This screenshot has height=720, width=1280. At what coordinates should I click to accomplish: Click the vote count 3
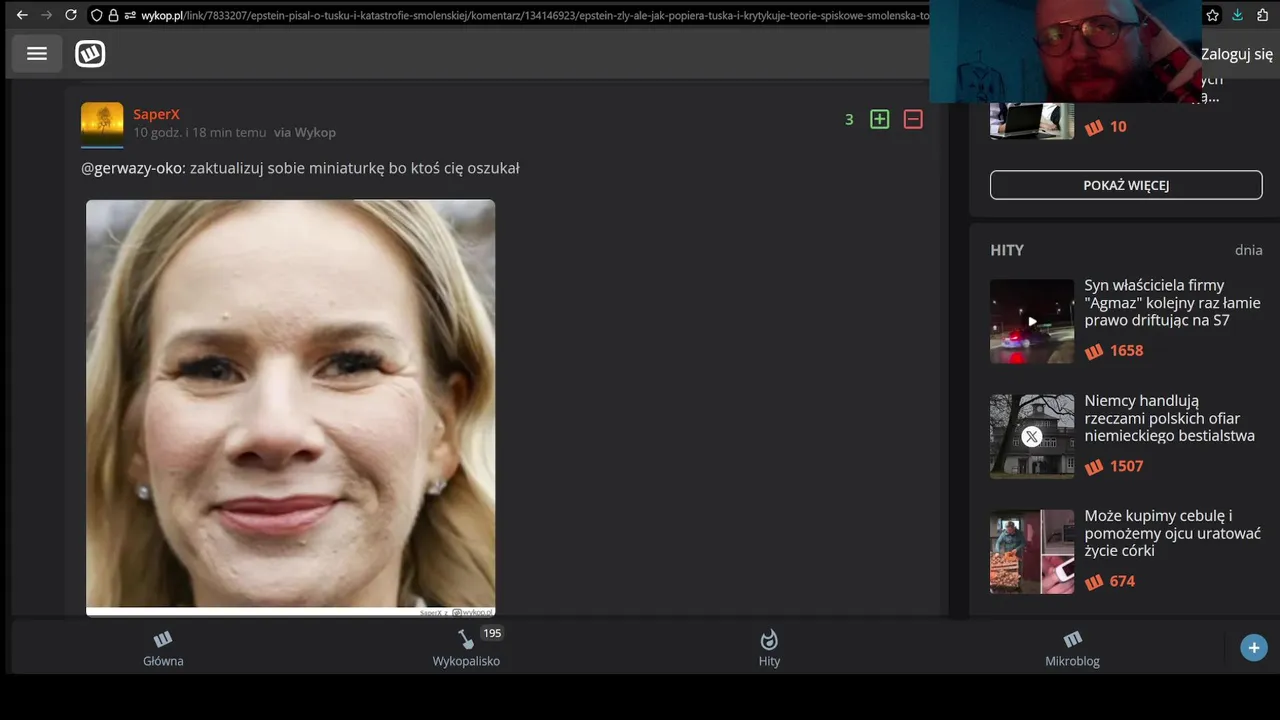(x=849, y=120)
